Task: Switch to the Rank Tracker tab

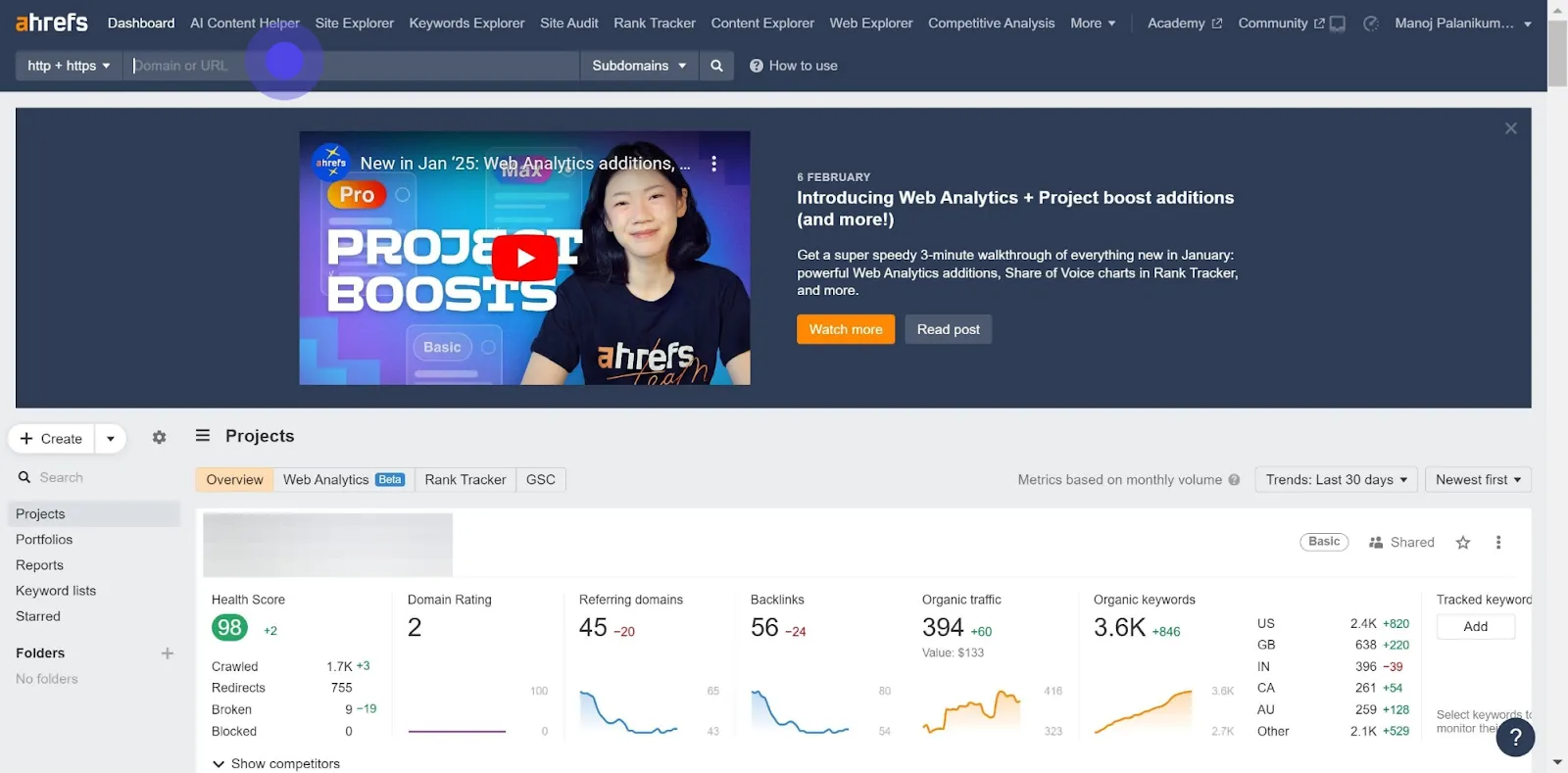Action: pyautogui.click(x=465, y=480)
